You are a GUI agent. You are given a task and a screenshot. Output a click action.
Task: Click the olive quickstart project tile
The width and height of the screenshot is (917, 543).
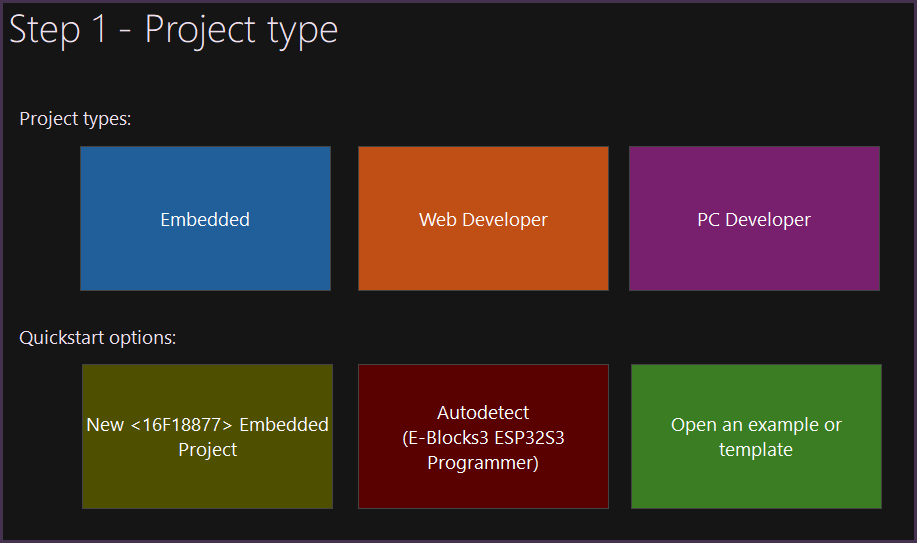point(207,480)
